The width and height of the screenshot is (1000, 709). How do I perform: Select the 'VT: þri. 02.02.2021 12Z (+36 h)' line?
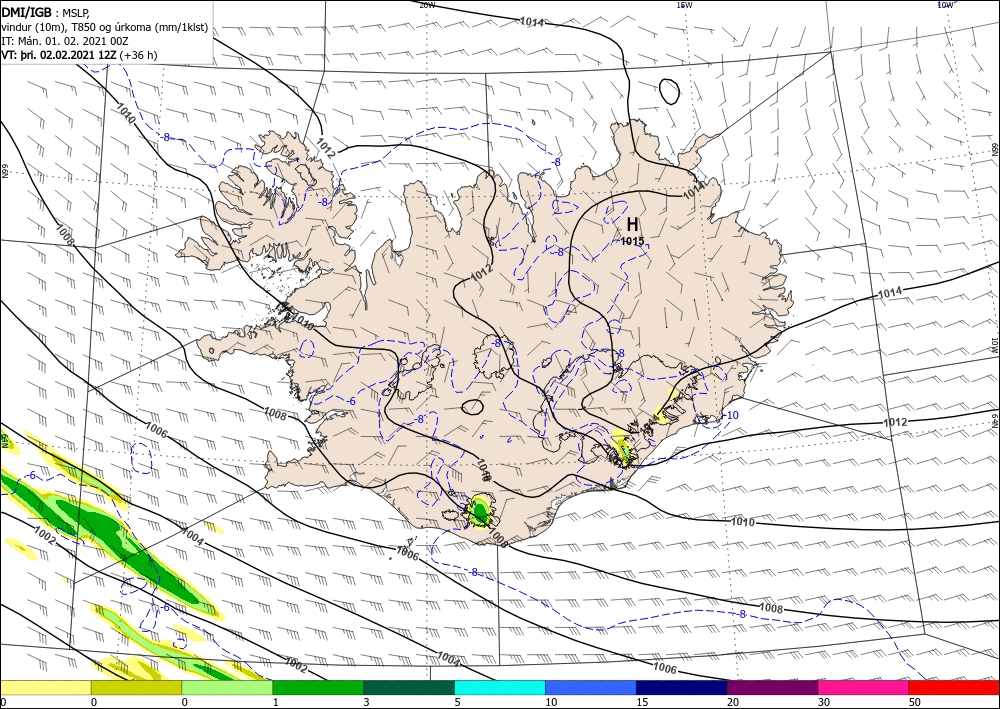79,55
